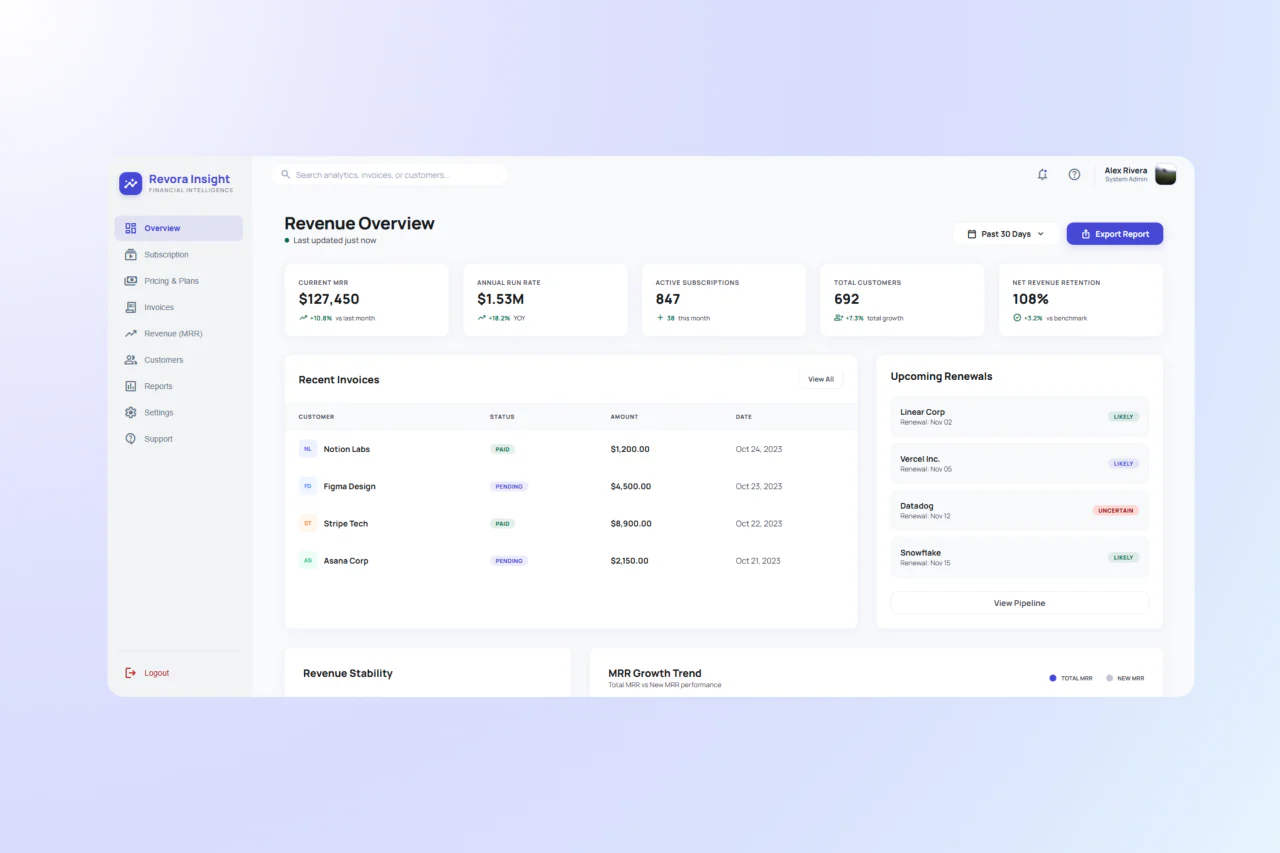
Task: Select the Total MRR legend dot
Action: tap(1053, 678)
